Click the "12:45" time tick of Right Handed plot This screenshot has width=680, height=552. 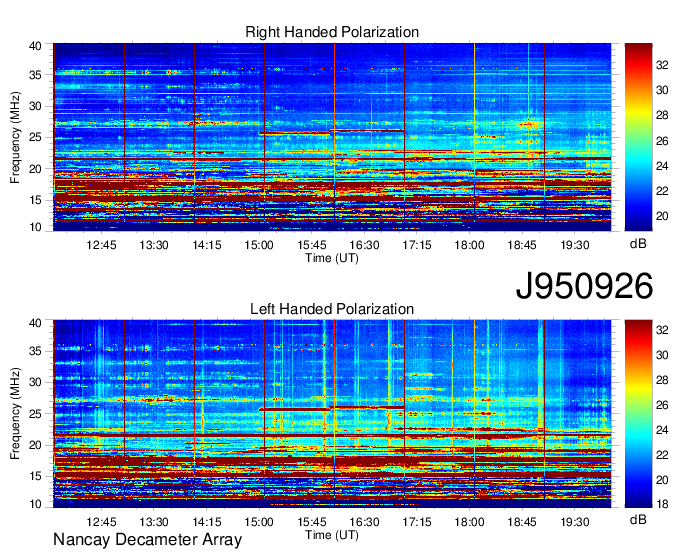(x=101, y=245)
